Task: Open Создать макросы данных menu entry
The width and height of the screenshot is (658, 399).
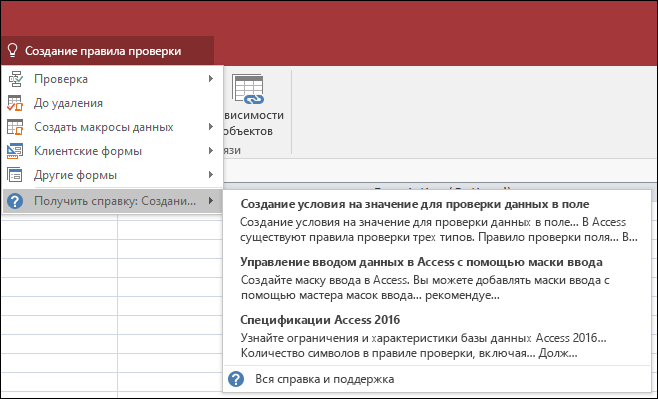Action: [x=112, y=127]
